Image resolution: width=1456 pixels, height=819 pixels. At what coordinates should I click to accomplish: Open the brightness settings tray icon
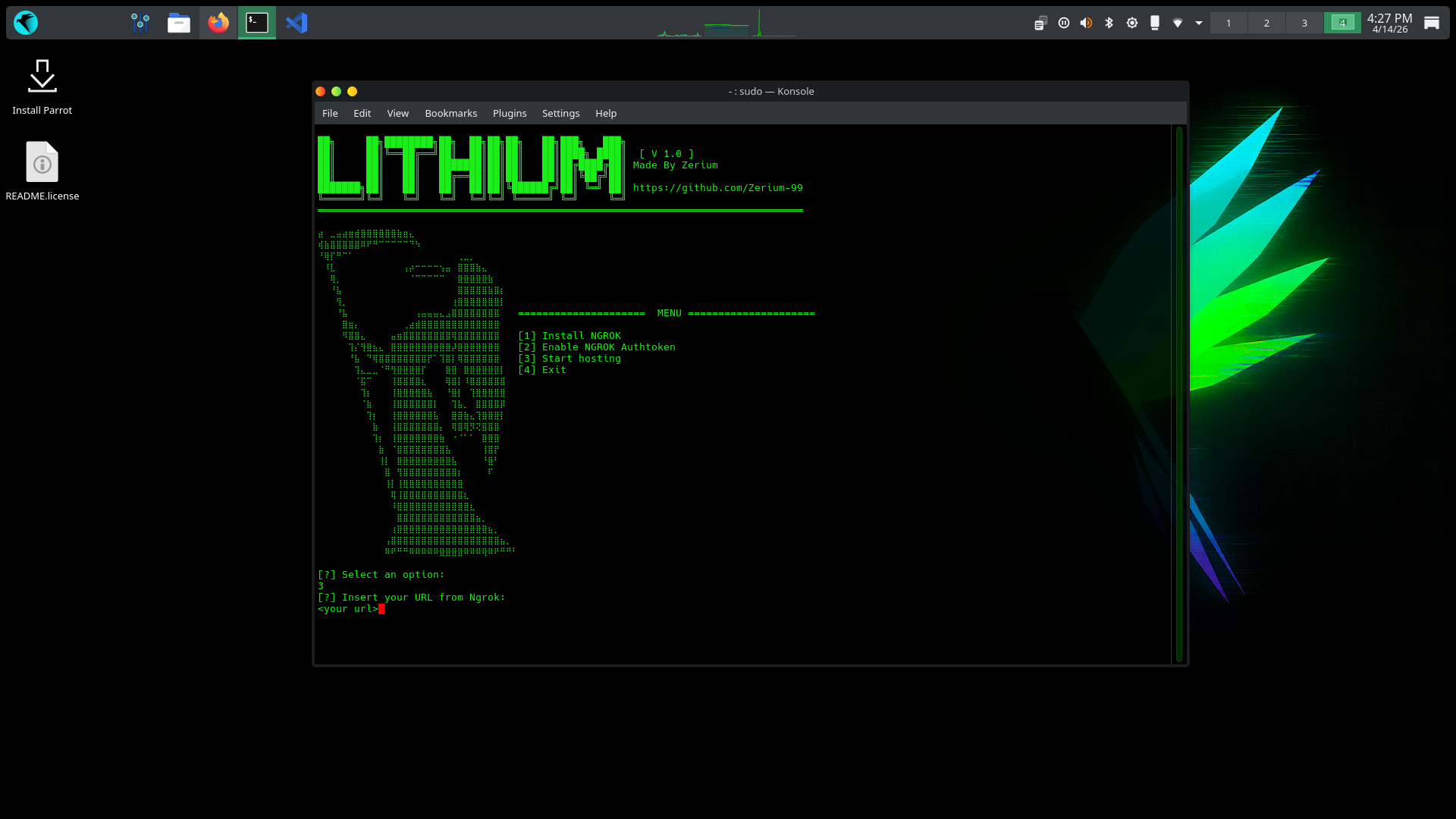(x=1131, y=23)
